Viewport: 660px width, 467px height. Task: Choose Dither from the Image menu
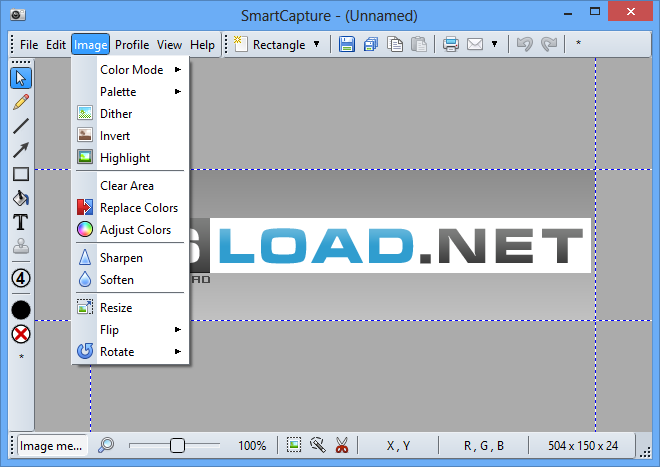pos(130,114)
